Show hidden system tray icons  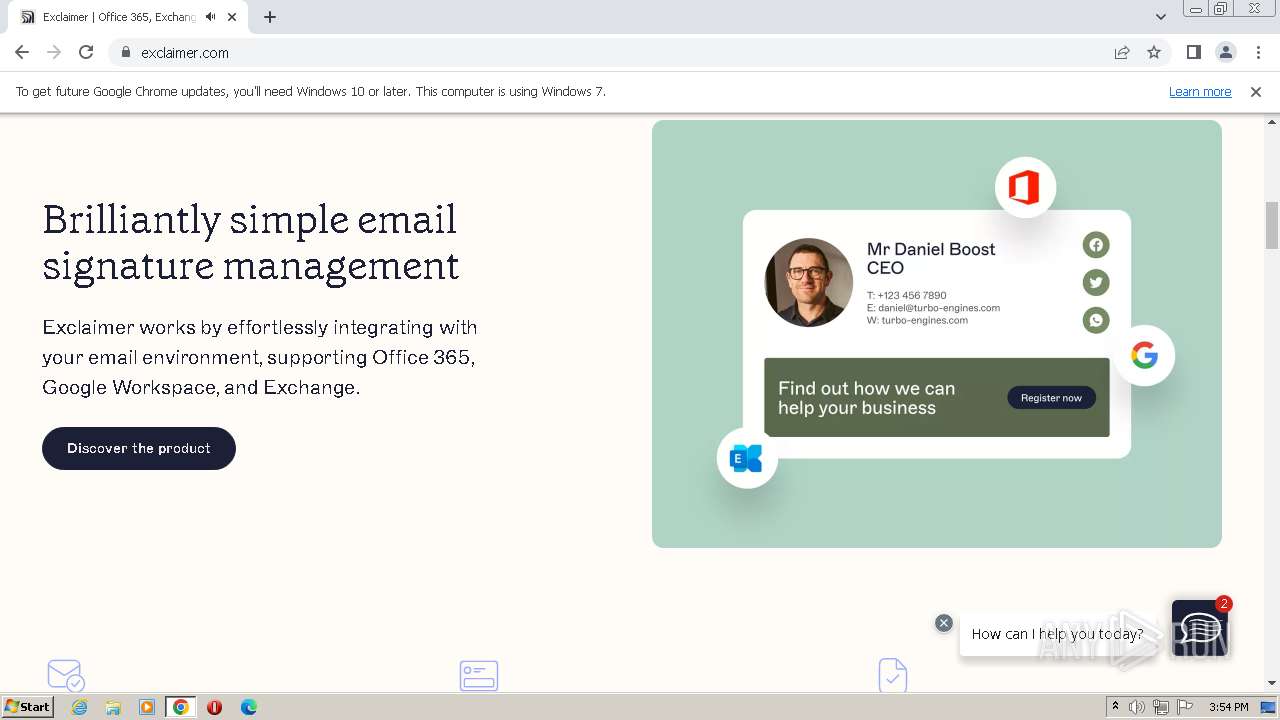[1115, 707]
